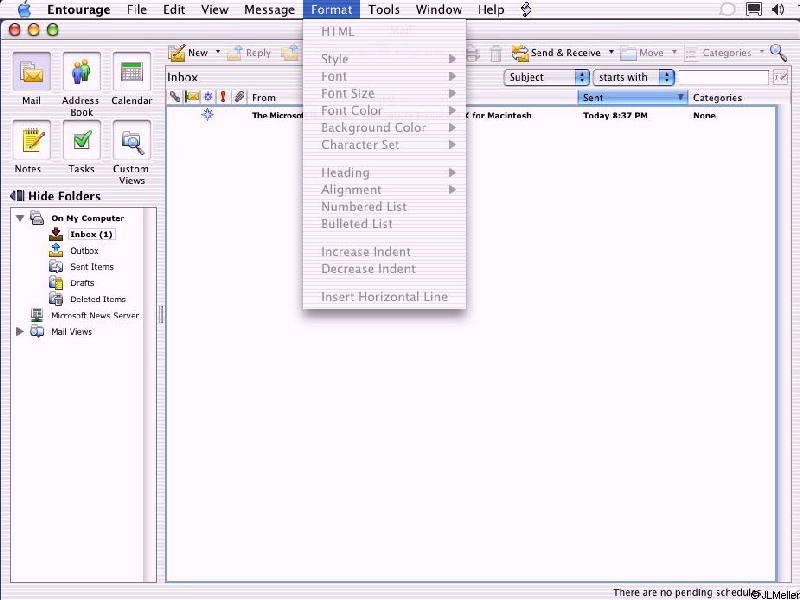Sort by attachment paperclip column icon
This screenshot has height=600, width=800.
tap(239, 96)
